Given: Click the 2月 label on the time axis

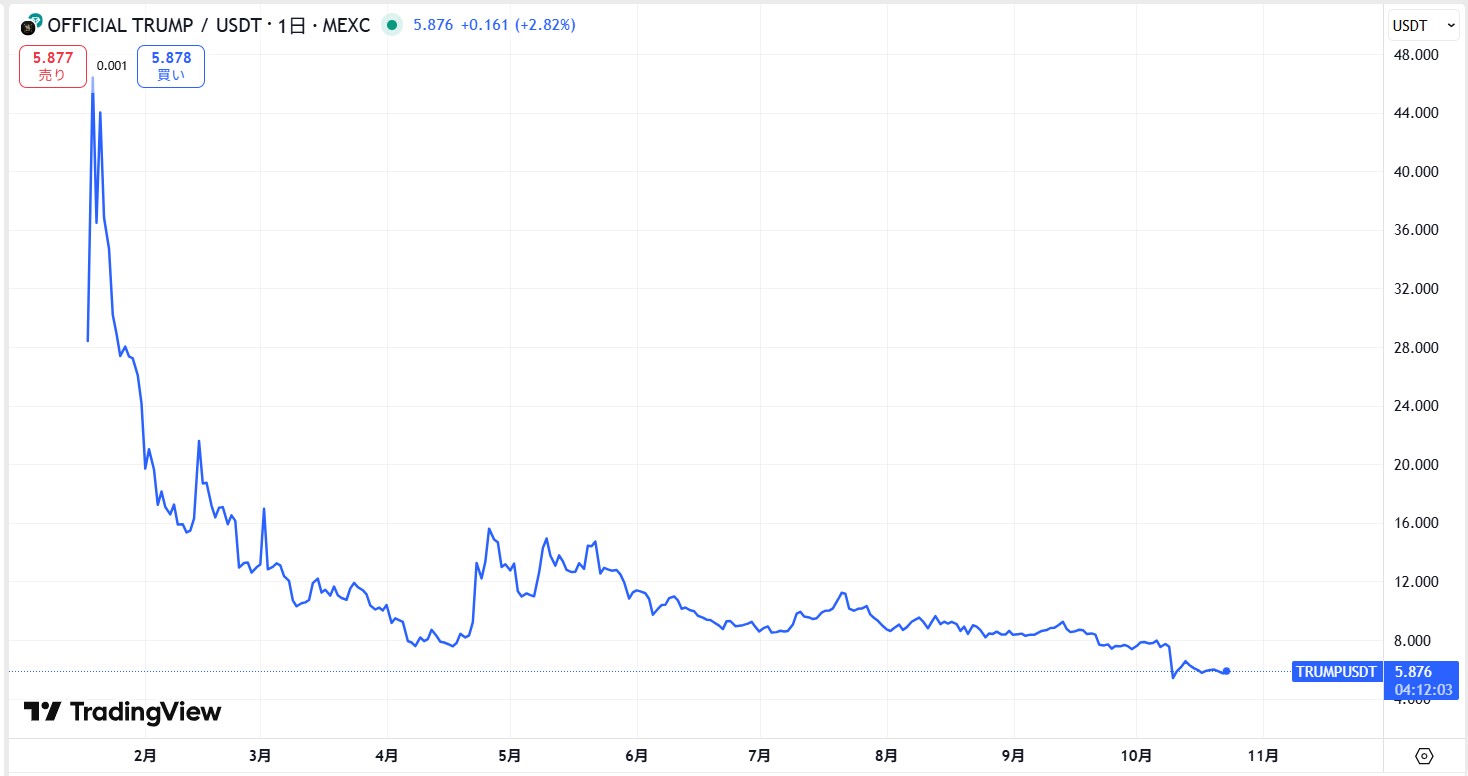Looking at the screenshot, I should point(145,755).
